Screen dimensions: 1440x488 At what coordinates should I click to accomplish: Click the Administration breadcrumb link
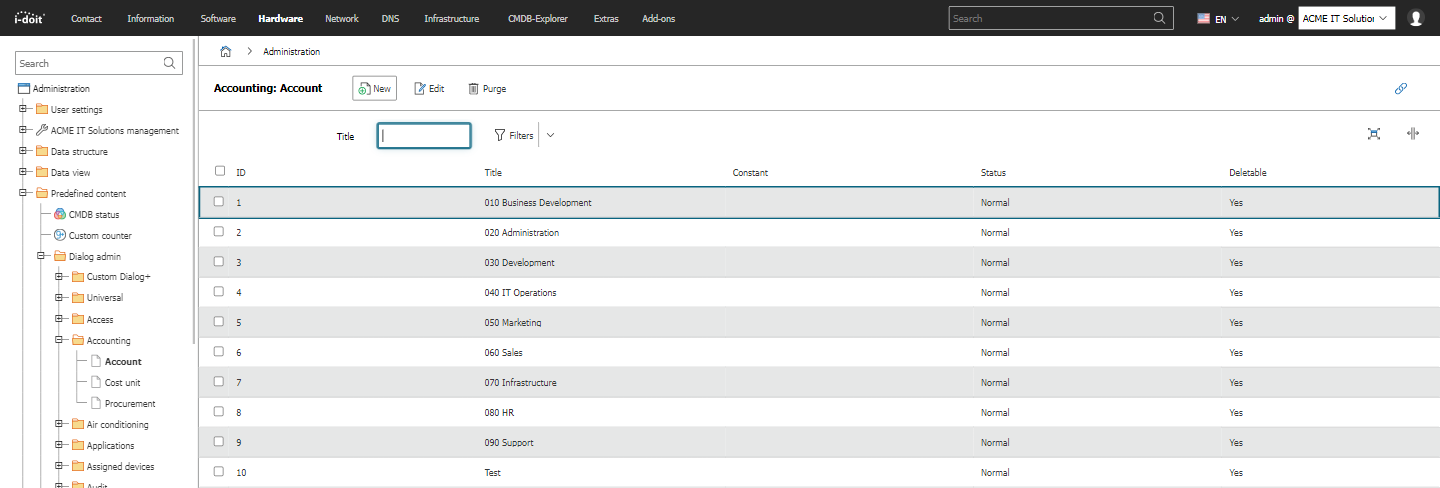(291, 51)
